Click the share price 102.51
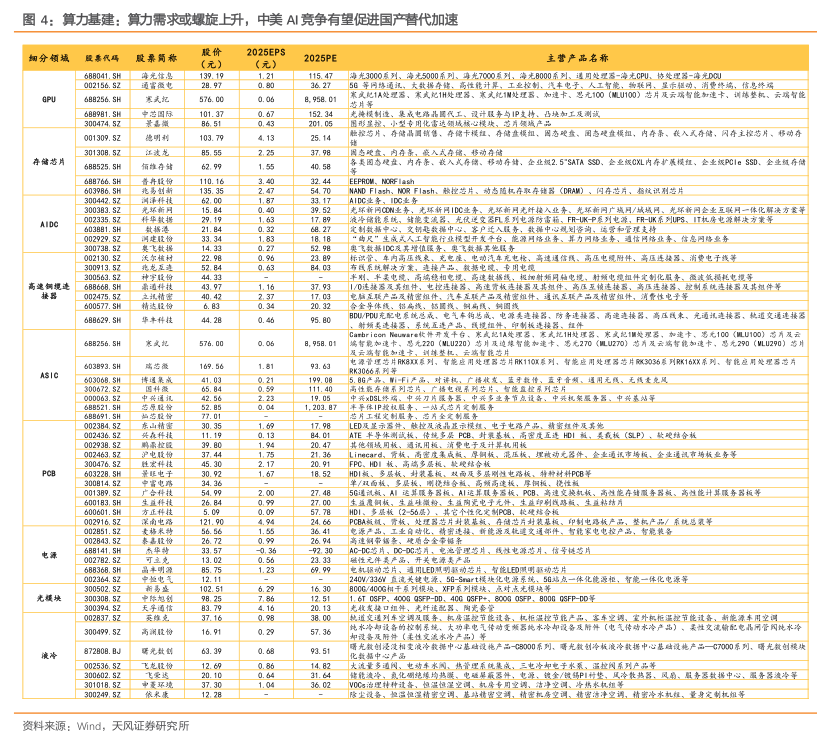817x741 pixels. [211, 589]
